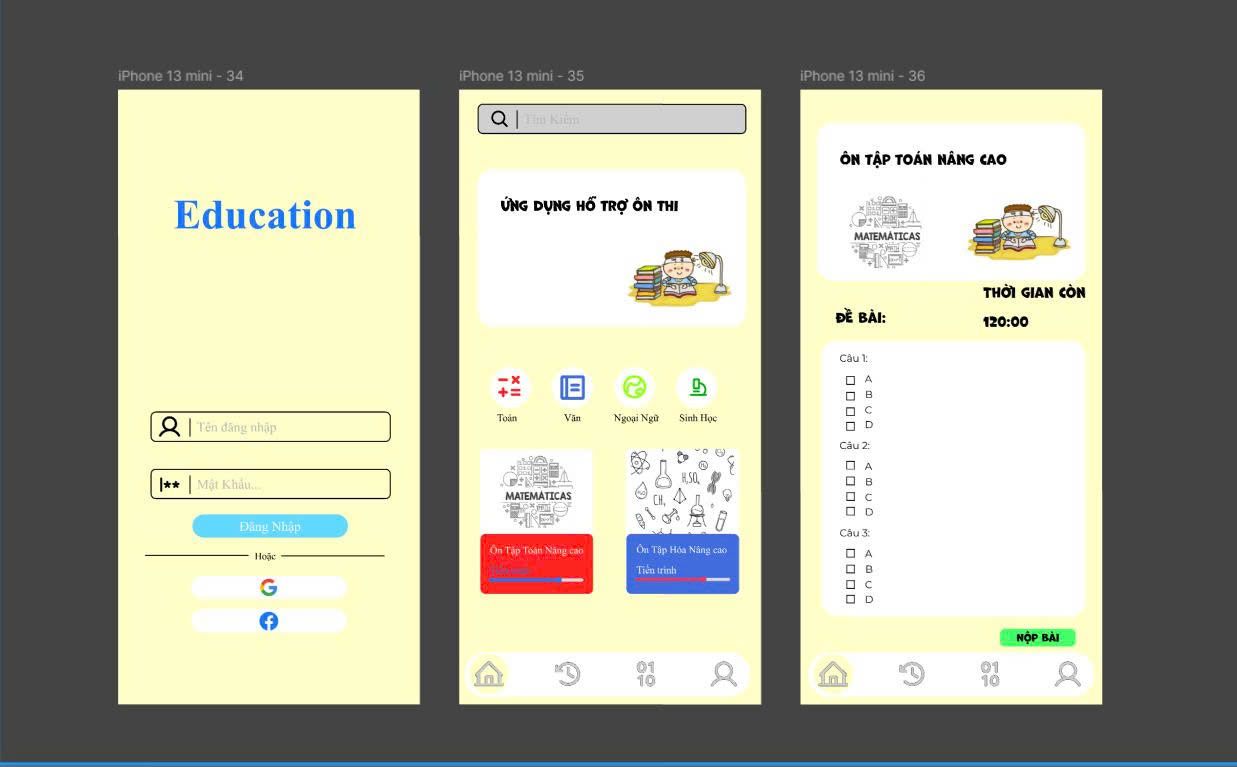Check answer C for Câu 1
Viewport: 1237px width, 767px height.
coord(851,411)
